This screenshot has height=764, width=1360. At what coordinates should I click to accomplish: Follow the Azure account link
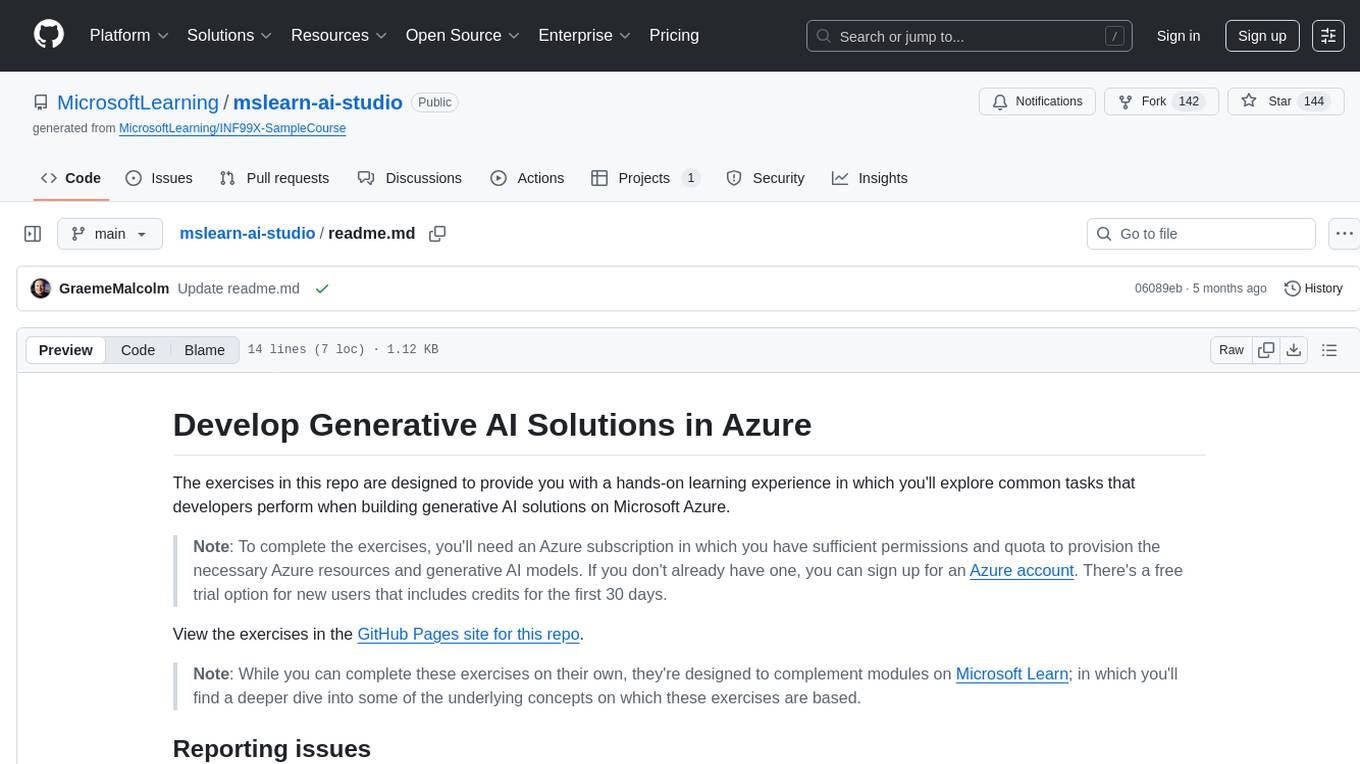pyautogui.click(x=1021, y=570)
